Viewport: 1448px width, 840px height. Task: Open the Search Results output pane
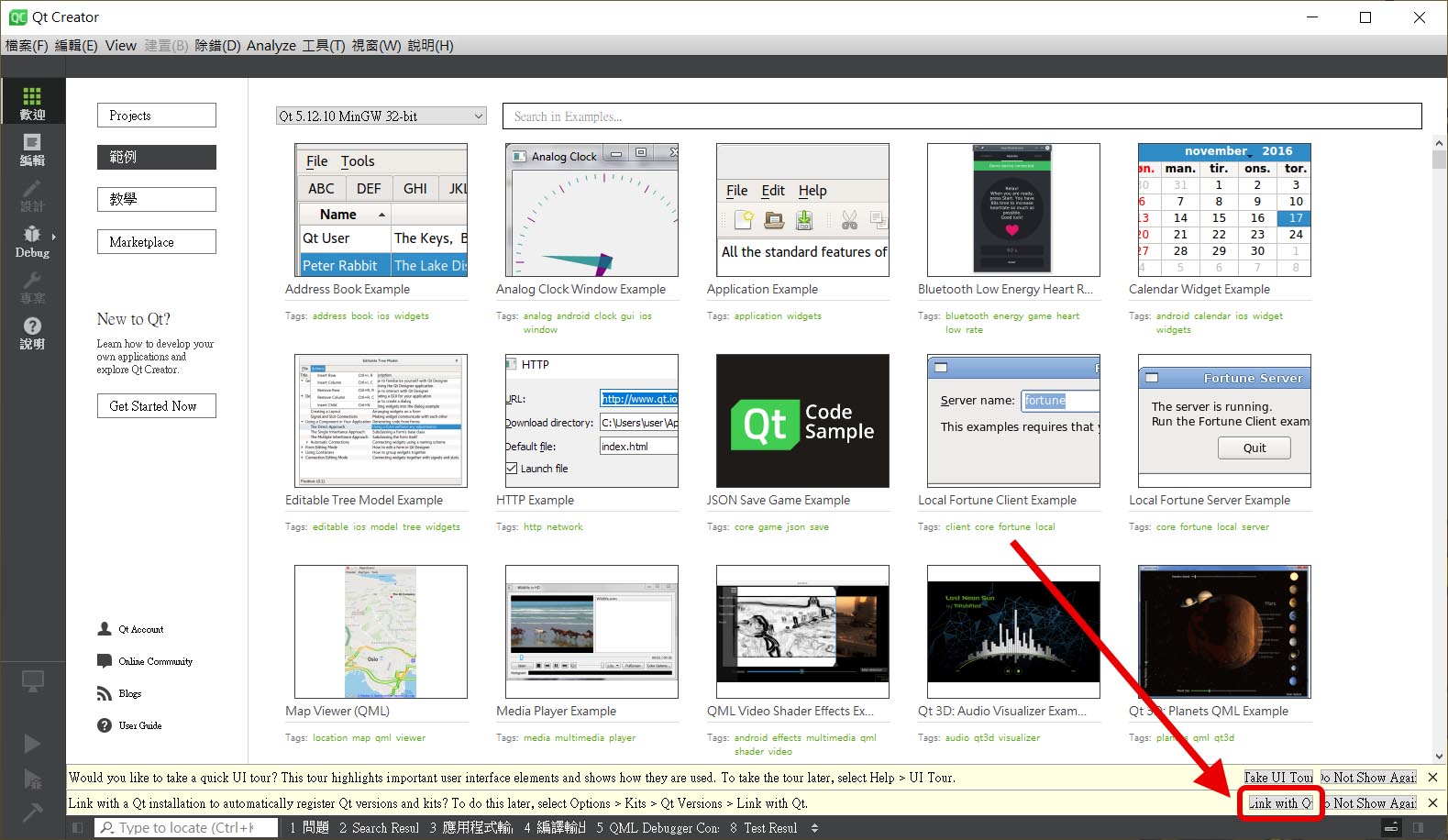[x=379, y=828]
